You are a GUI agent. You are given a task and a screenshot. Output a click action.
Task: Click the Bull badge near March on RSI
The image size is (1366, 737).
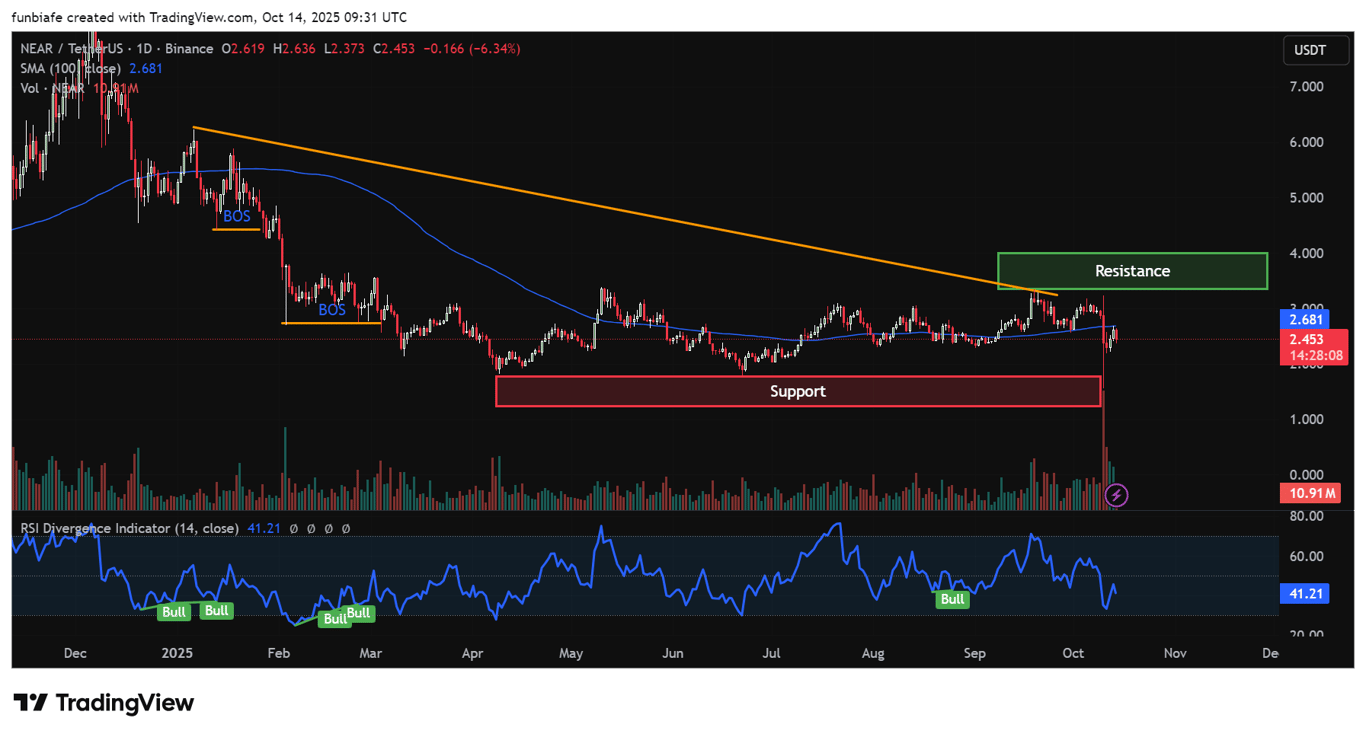pos(358,614)
